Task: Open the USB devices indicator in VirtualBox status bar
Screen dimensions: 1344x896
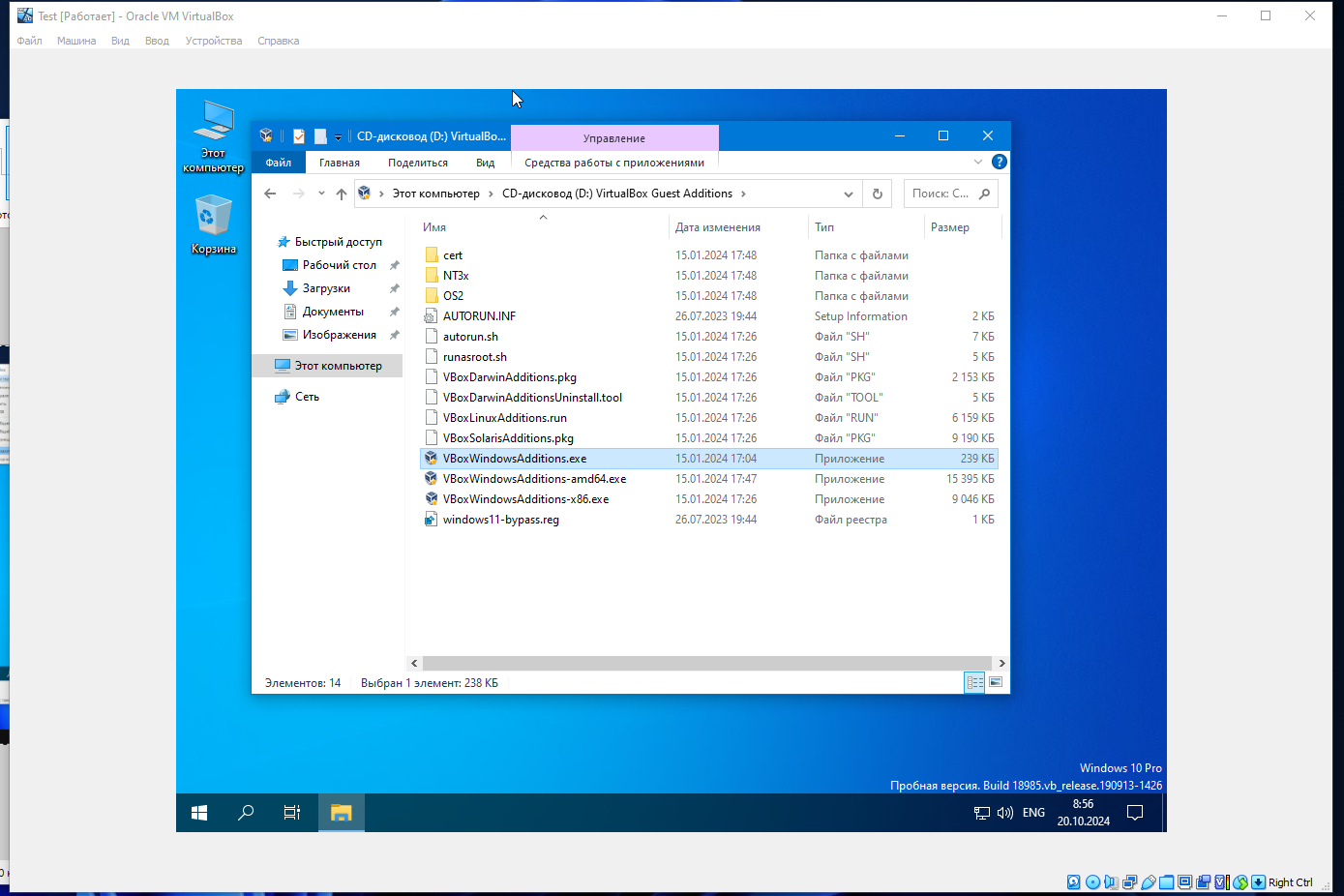Action: pyautogui.click(x=1148, y=882)
